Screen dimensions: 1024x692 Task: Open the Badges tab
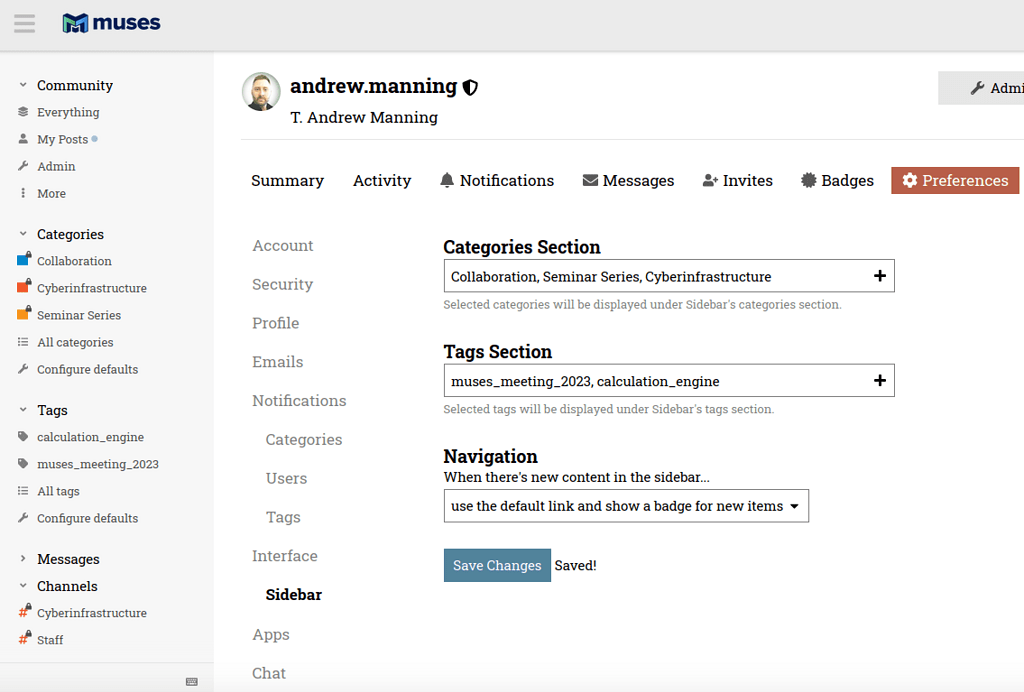click(837, 180)
